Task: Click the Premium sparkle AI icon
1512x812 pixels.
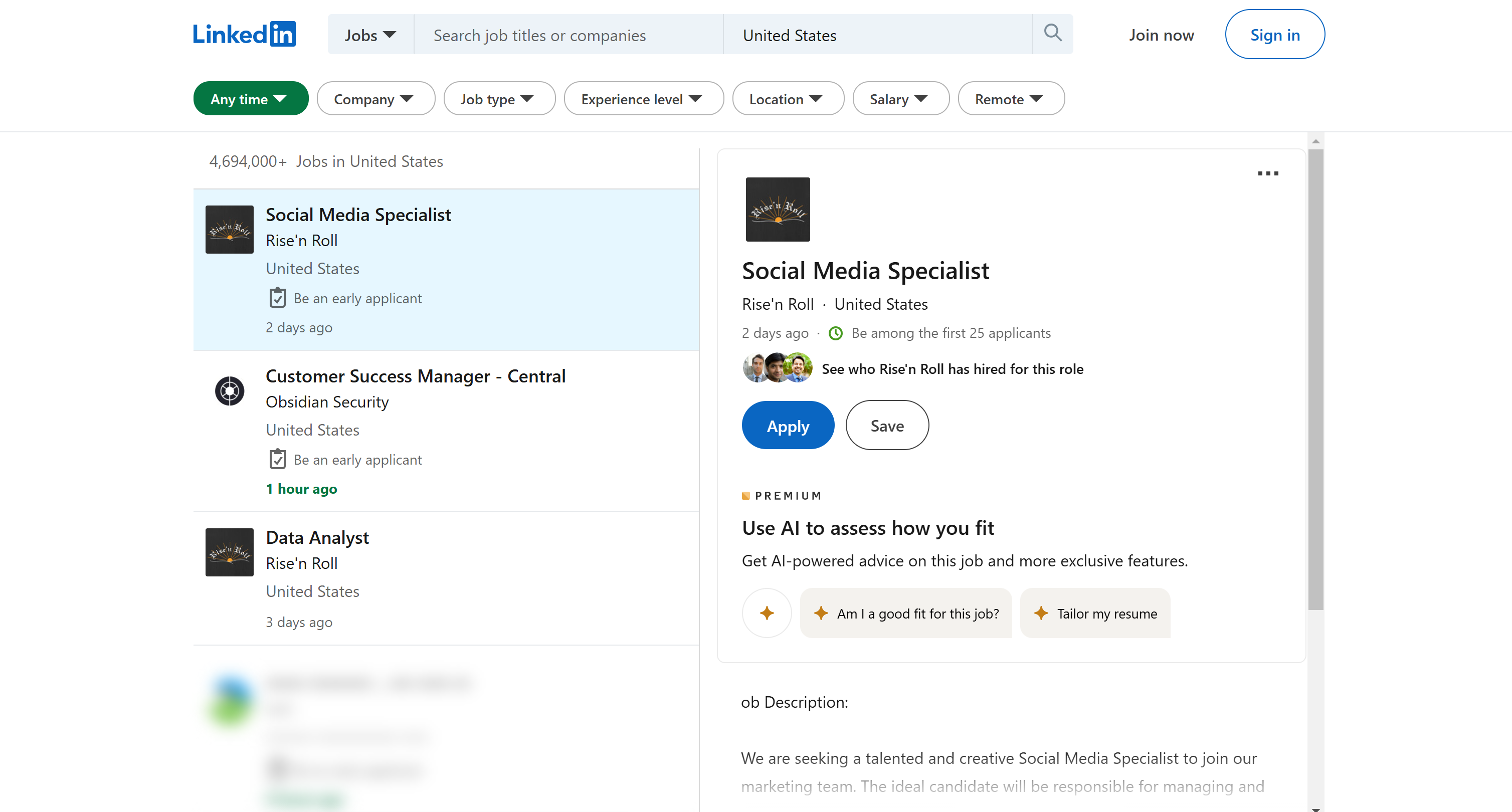Action: 767,613
